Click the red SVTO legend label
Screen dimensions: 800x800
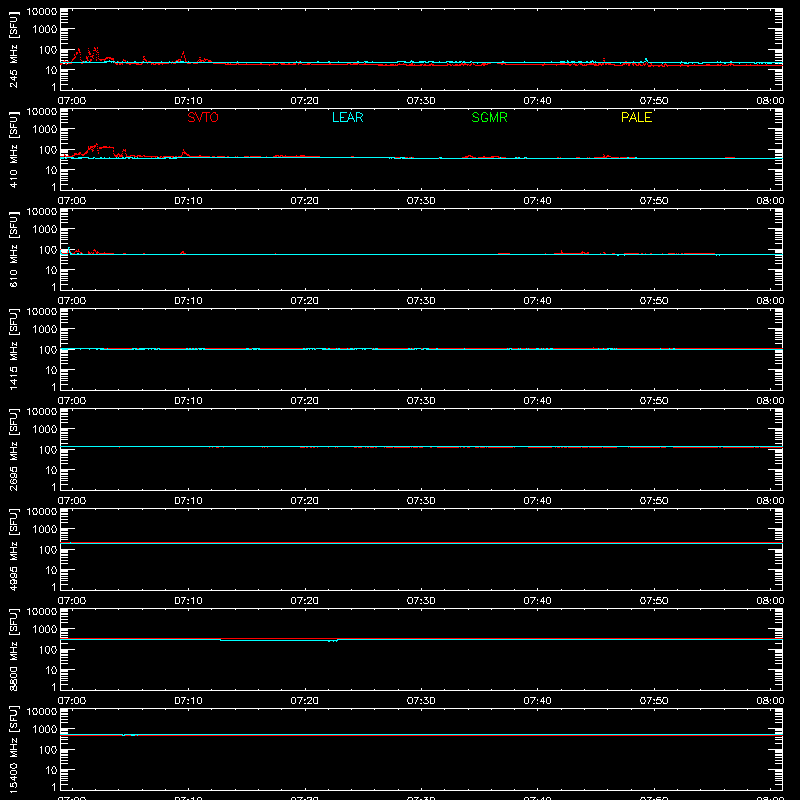coord(203,117)
